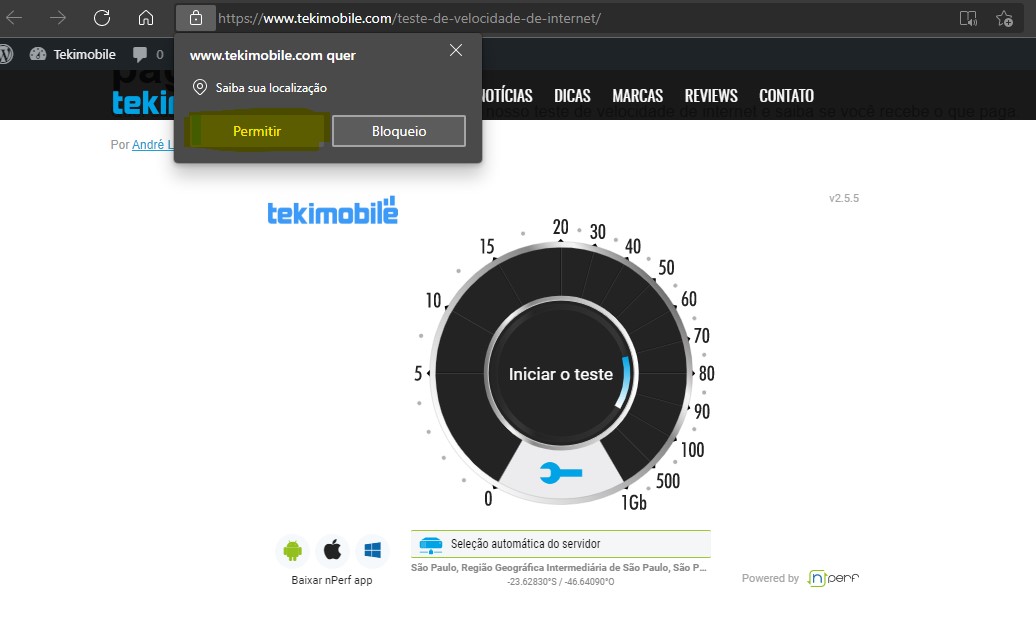Click Saiba sua localização text
Image resolution: width=1036 pixels, height=617 pixels.
[x=271, y=88]
